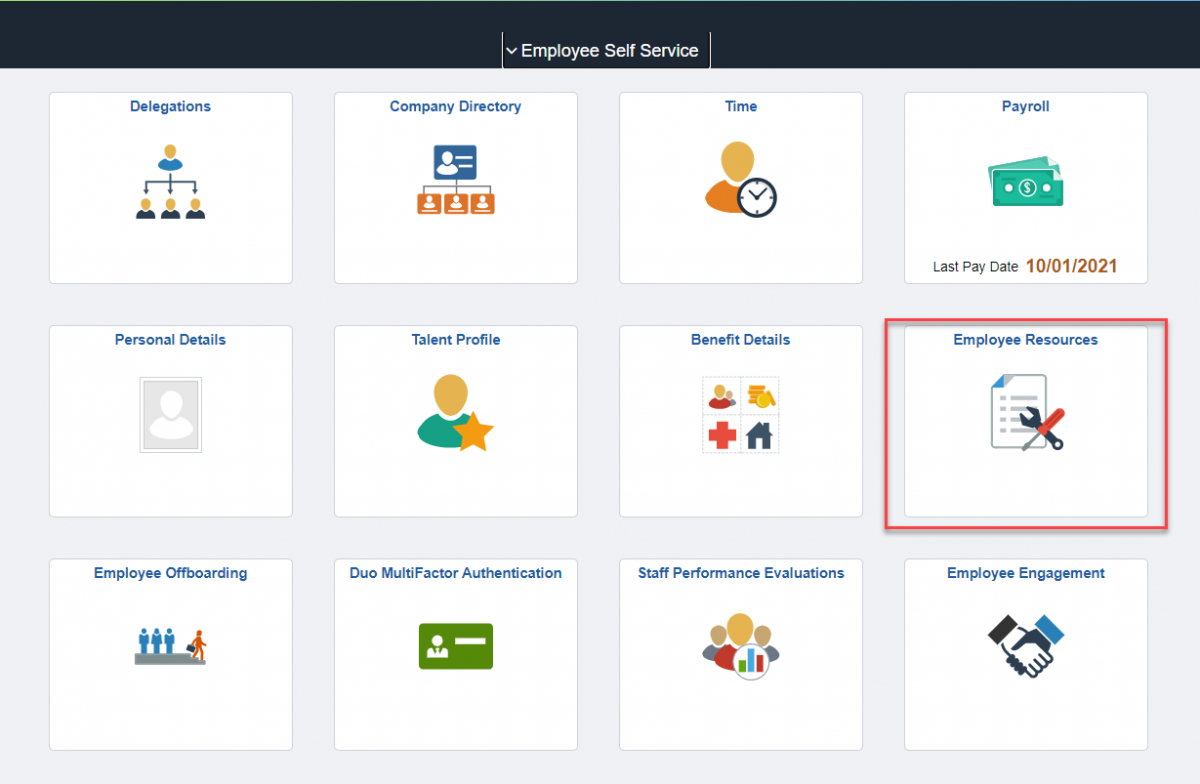The width and height of the screenshot is (1200, 784).
Task: Click the Employee Resources tile title
Action: tap(1026, 340)
